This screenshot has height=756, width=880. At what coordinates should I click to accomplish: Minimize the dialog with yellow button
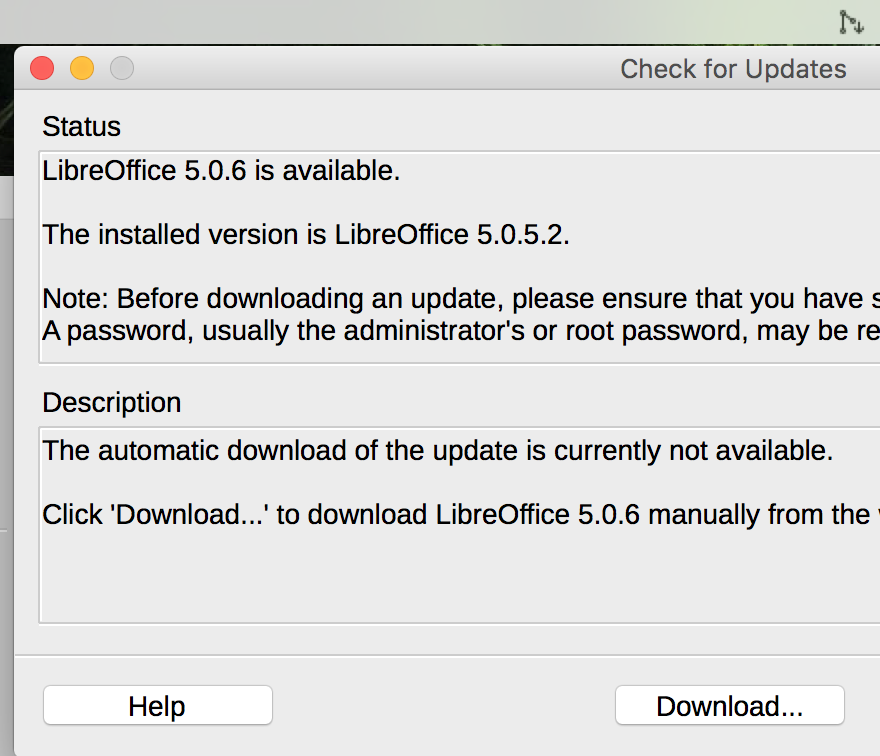click(82, 68)
